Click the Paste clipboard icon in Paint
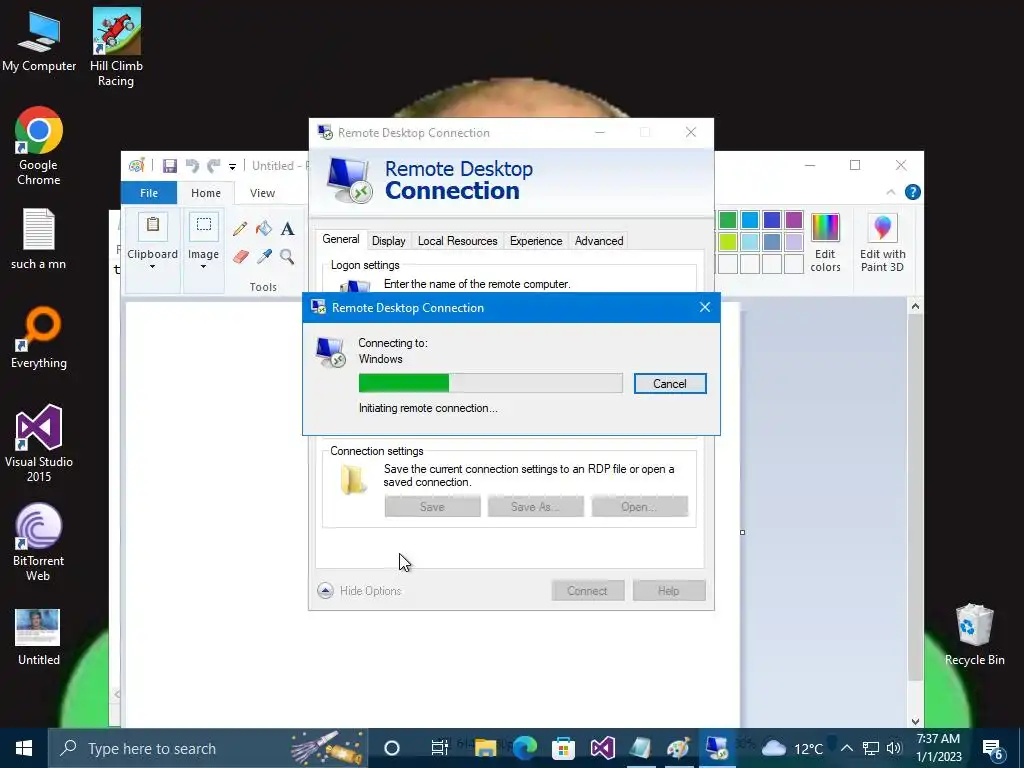The width and height of the screenshot is (1024, 768). (153, 225)
